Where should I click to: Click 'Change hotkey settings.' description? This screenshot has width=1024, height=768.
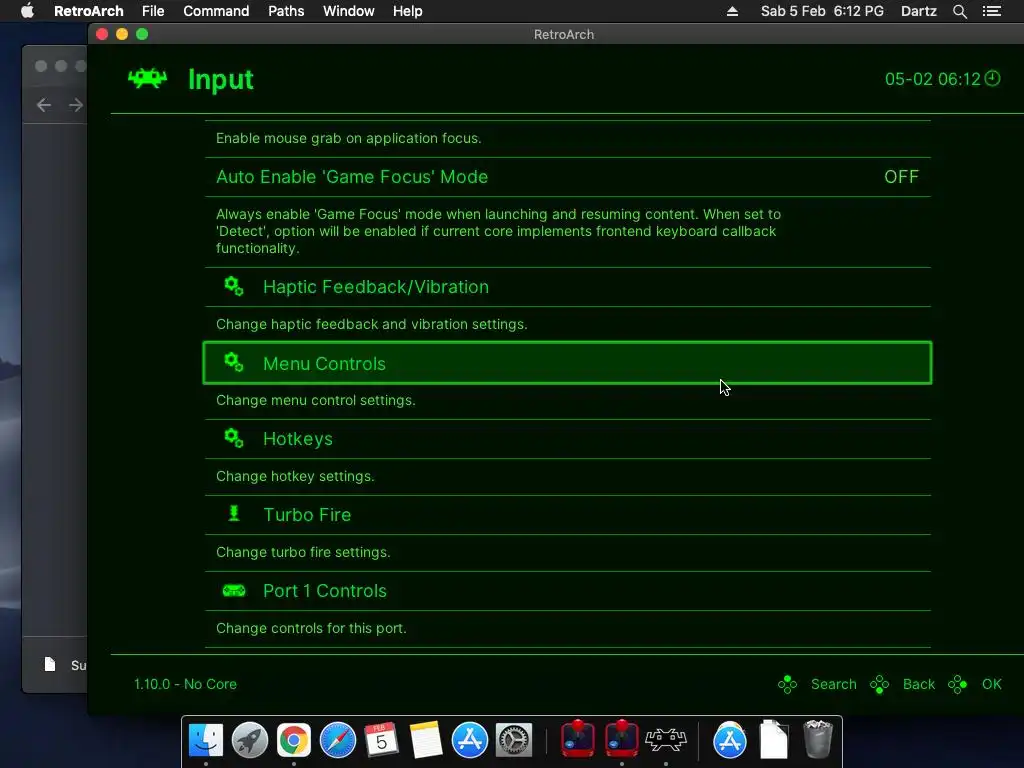[295, 476]
